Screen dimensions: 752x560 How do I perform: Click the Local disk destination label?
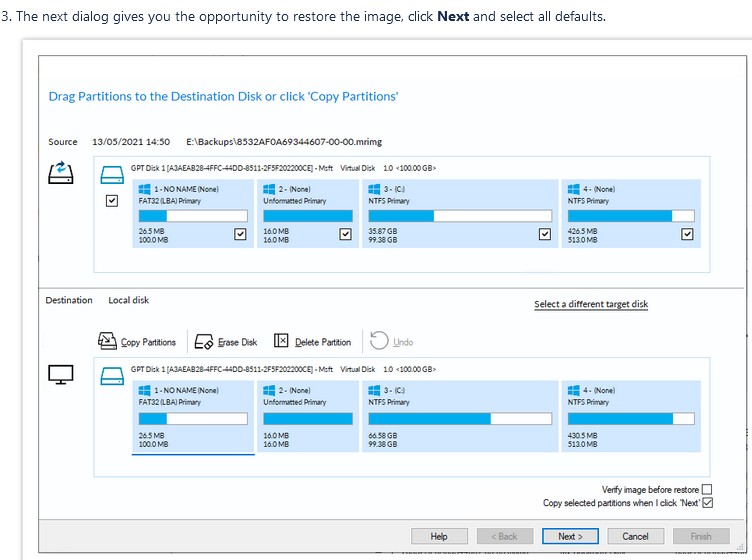pyautogui.click(x=129, y=300)
